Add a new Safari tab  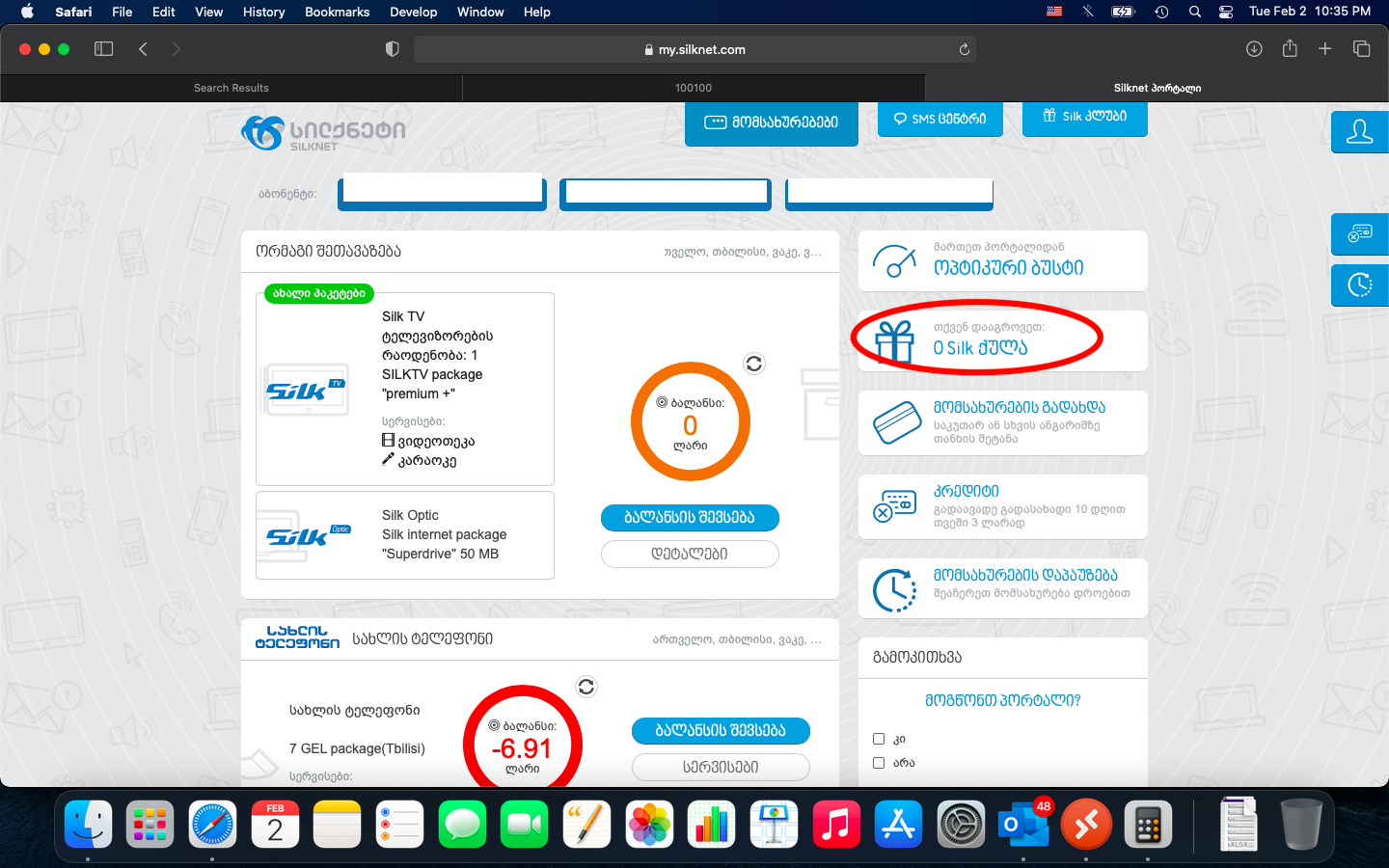tap(1325, 49)
